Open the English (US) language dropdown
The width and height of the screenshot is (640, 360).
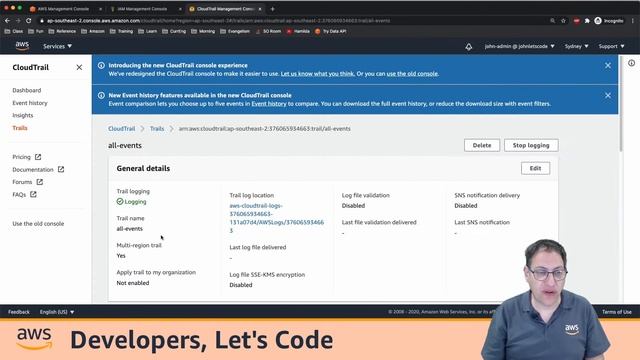pyautogui.click(x=57, y=312)
